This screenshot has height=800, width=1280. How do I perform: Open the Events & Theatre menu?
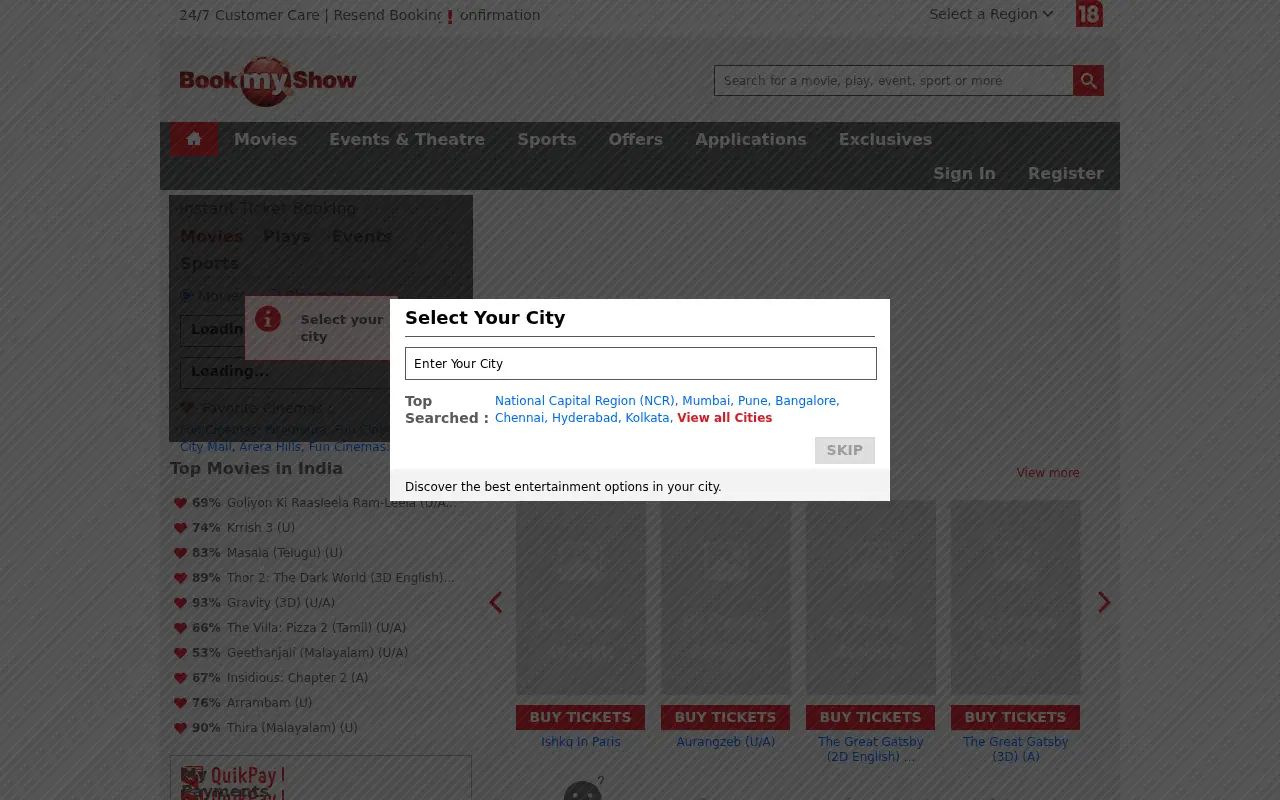(407, 139)
